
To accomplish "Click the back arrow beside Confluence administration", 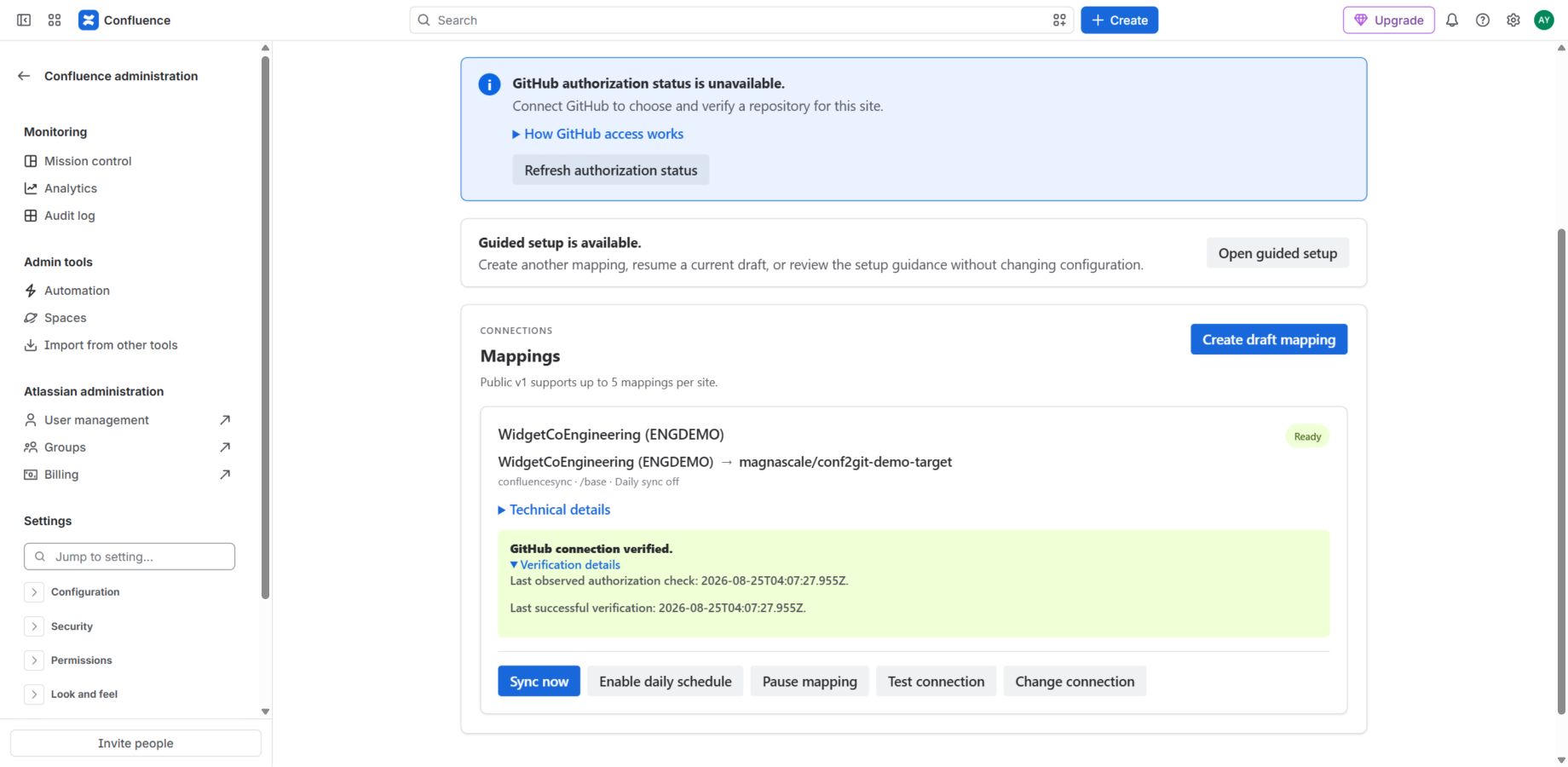I will pyautogui.click(x=24, y=76).
